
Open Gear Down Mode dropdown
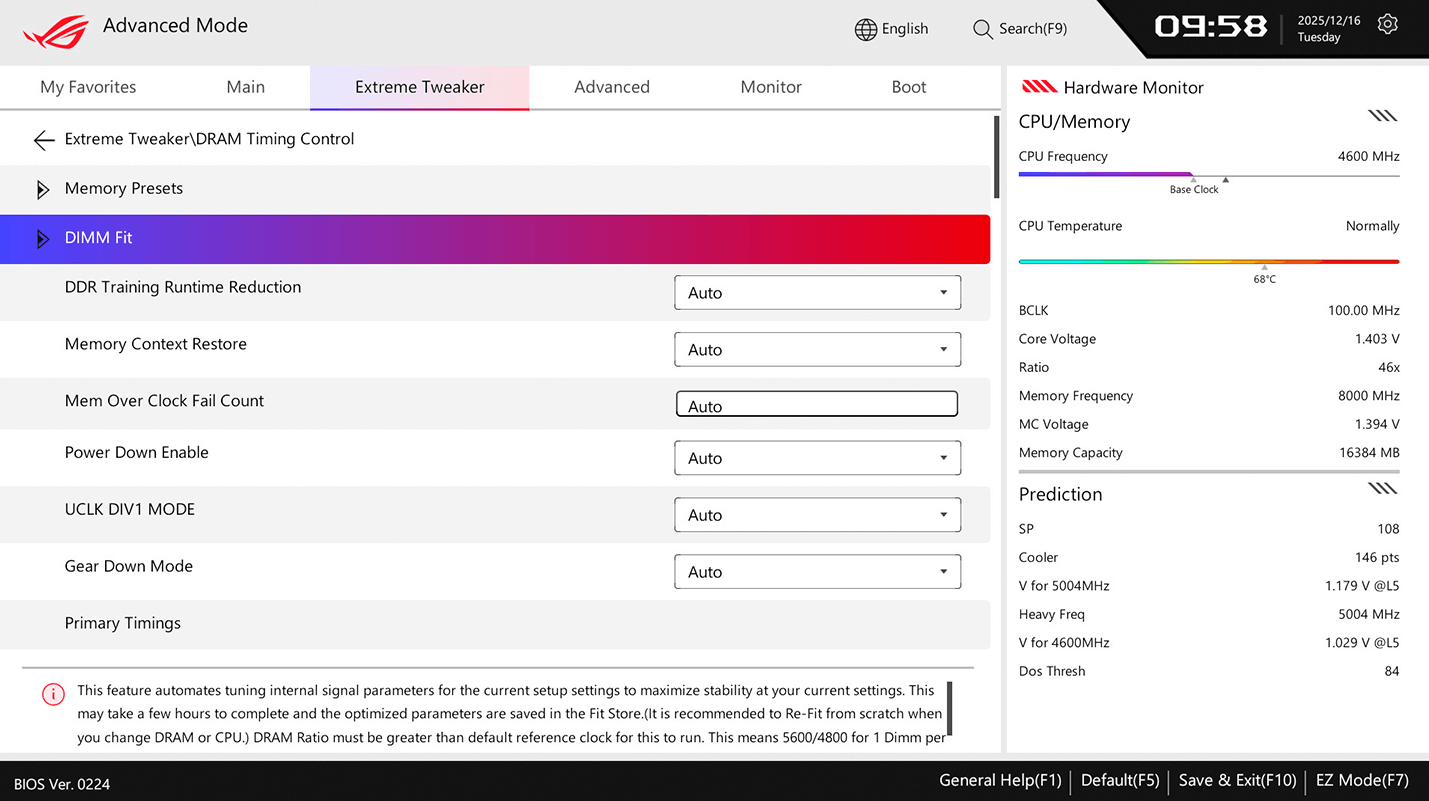pyautogui.click(x=817, y=572)
